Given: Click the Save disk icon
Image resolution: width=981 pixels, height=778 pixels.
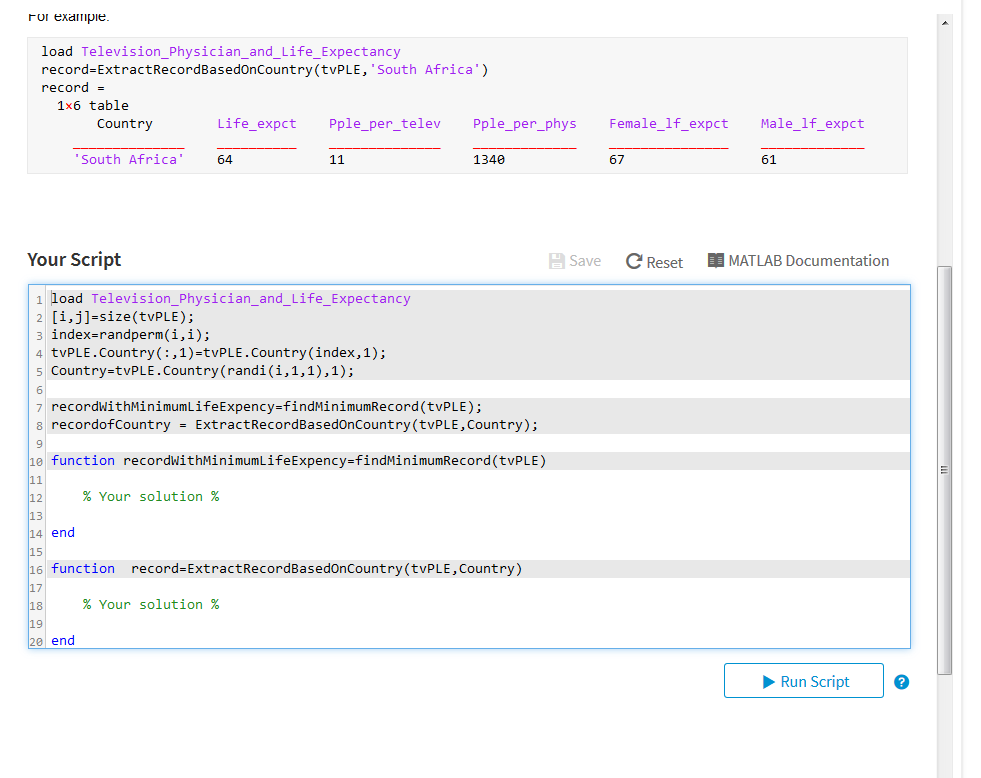Looking at the screenshot, I should pyautogui.click(x=557, y=261).
